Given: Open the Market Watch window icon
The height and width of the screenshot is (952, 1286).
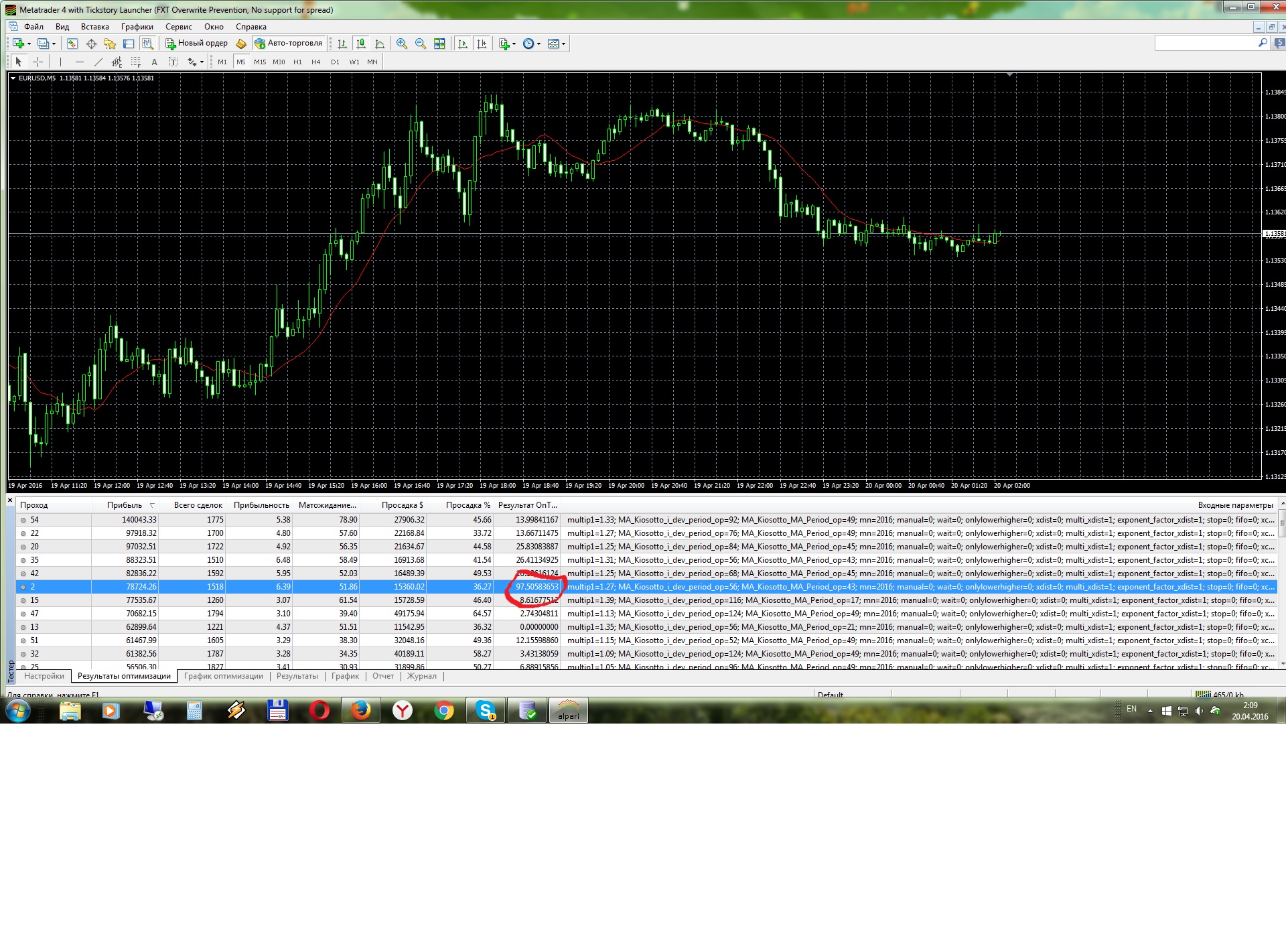Looking at the screenshot, I should click(x=72, y=44).
